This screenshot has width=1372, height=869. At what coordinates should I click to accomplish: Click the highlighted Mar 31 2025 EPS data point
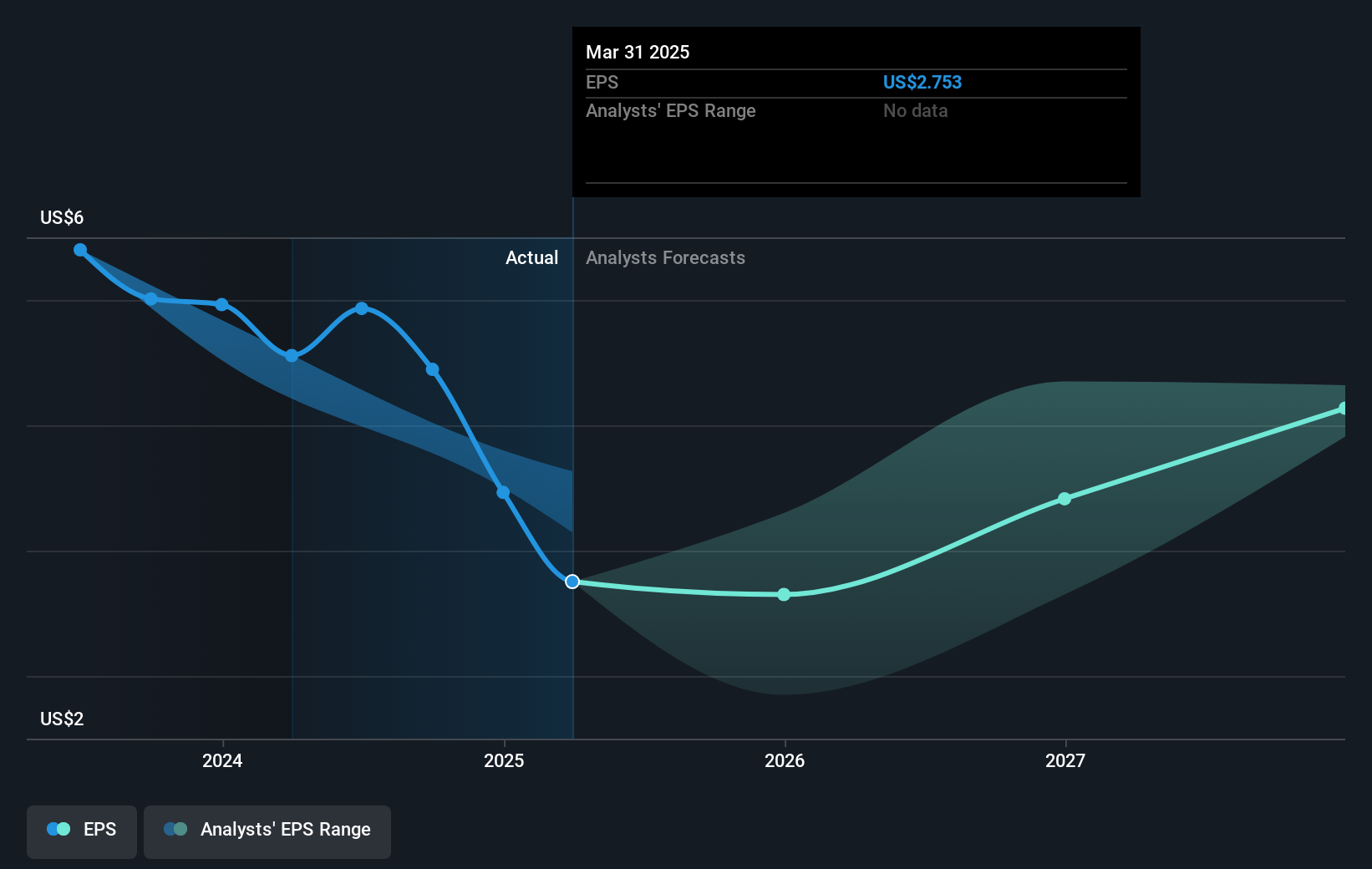pos(572,582)
